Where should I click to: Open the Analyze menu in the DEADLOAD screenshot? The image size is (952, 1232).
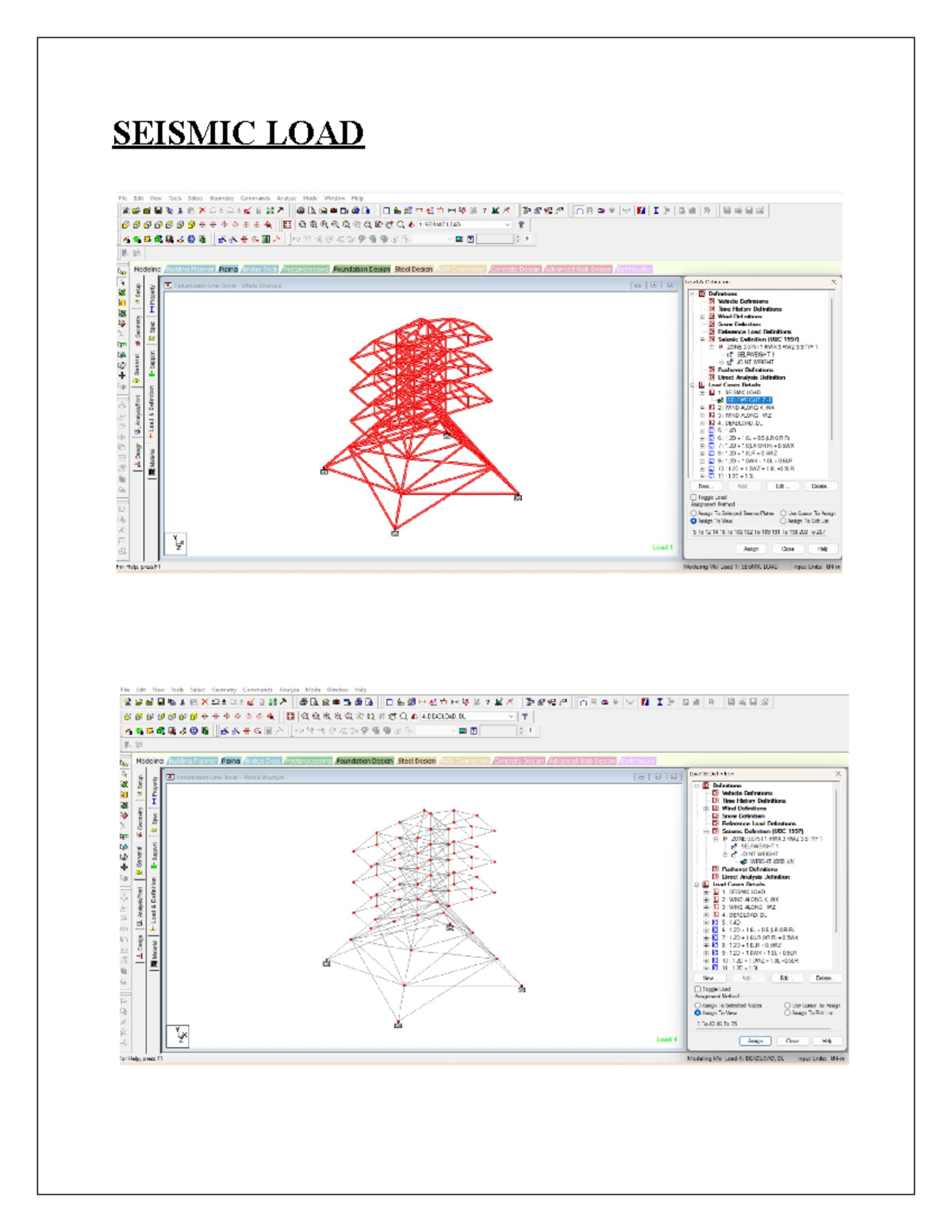[289, 690]
